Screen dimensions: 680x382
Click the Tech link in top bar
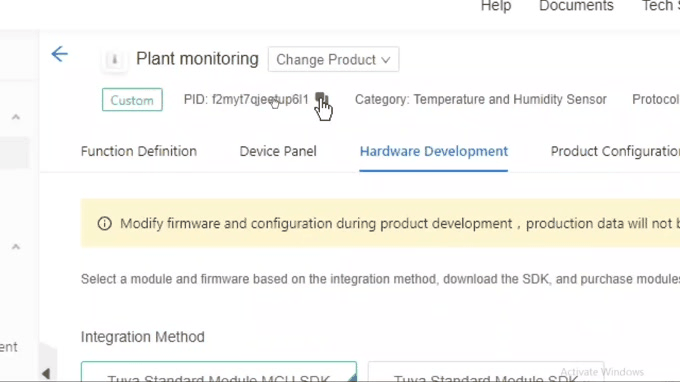tap(660, 6)
